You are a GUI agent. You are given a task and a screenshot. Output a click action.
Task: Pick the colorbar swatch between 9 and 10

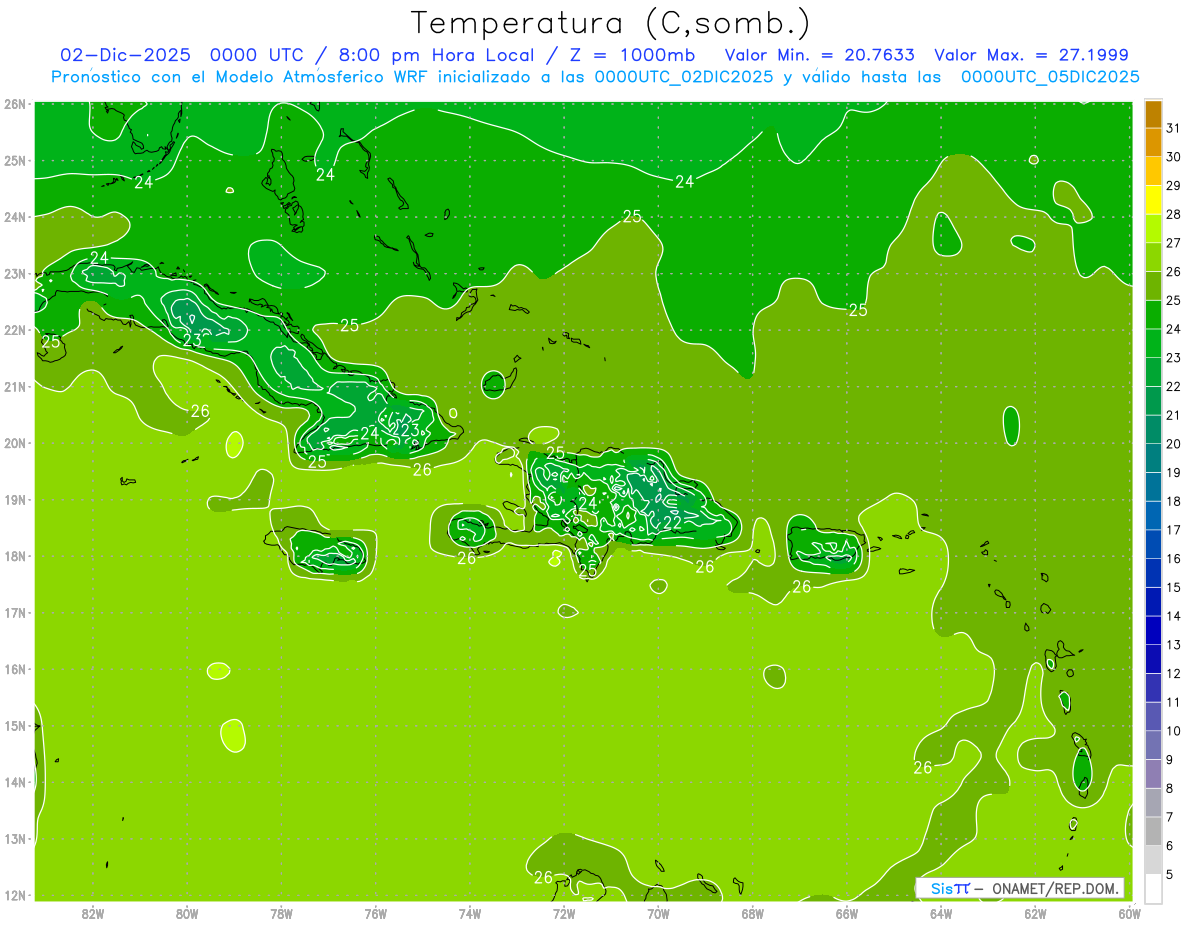point(1153,745)
